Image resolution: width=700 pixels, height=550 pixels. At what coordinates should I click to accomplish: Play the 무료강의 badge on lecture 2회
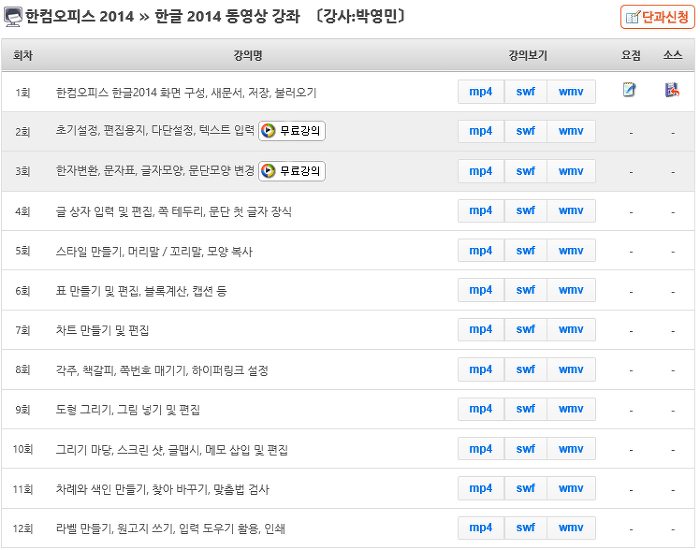292,131
